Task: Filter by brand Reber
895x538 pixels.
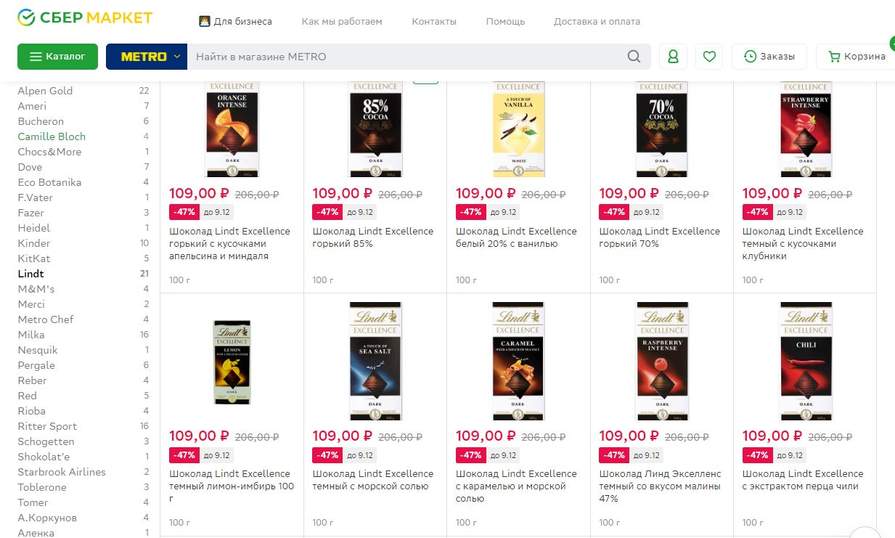Action: [x=32, y=381]
